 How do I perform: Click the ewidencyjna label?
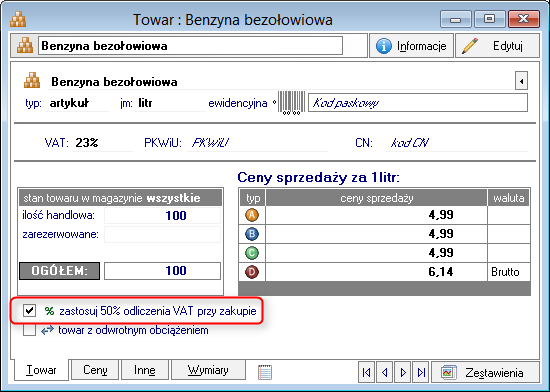point(238,103)
